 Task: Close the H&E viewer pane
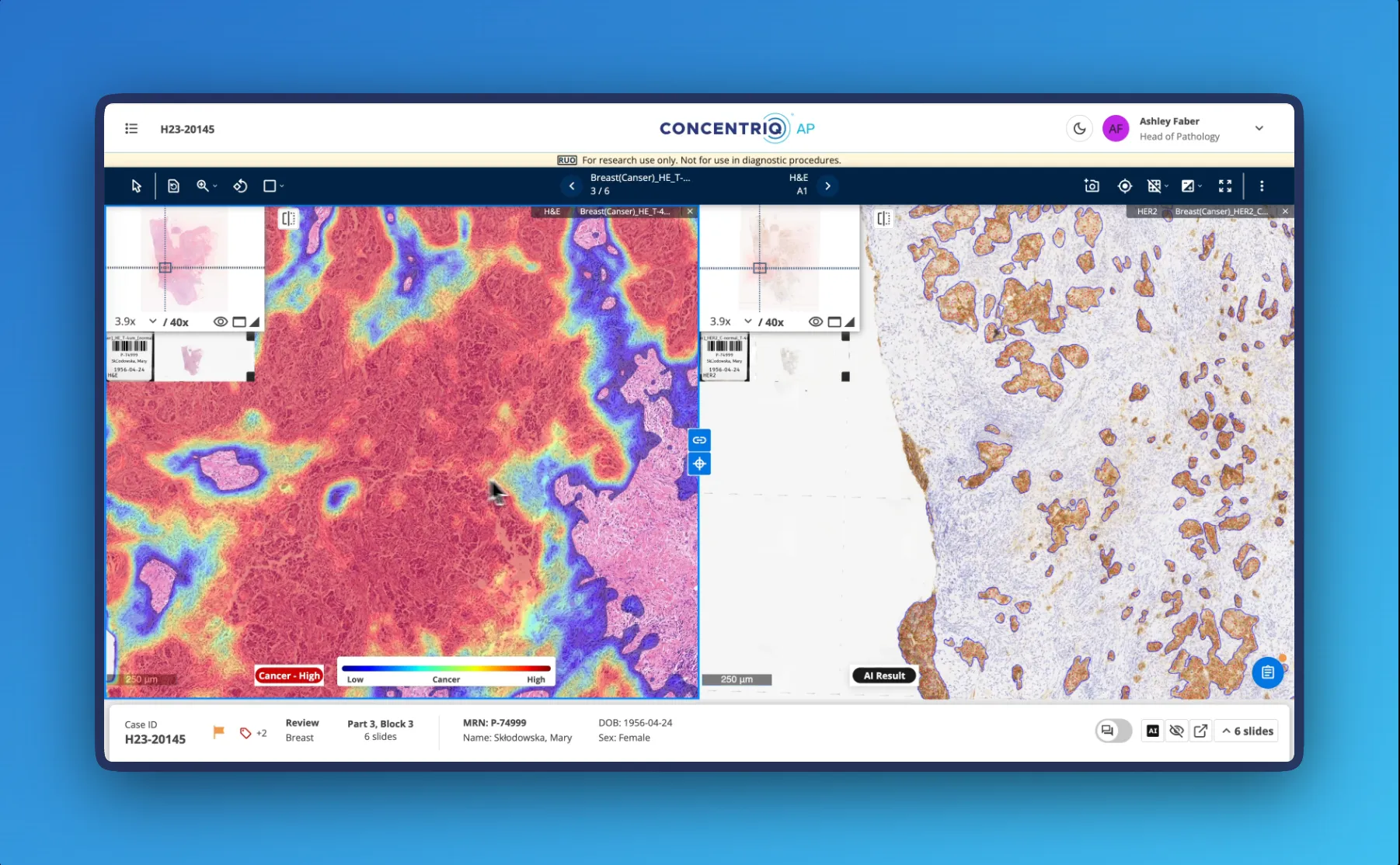point(690,211)
